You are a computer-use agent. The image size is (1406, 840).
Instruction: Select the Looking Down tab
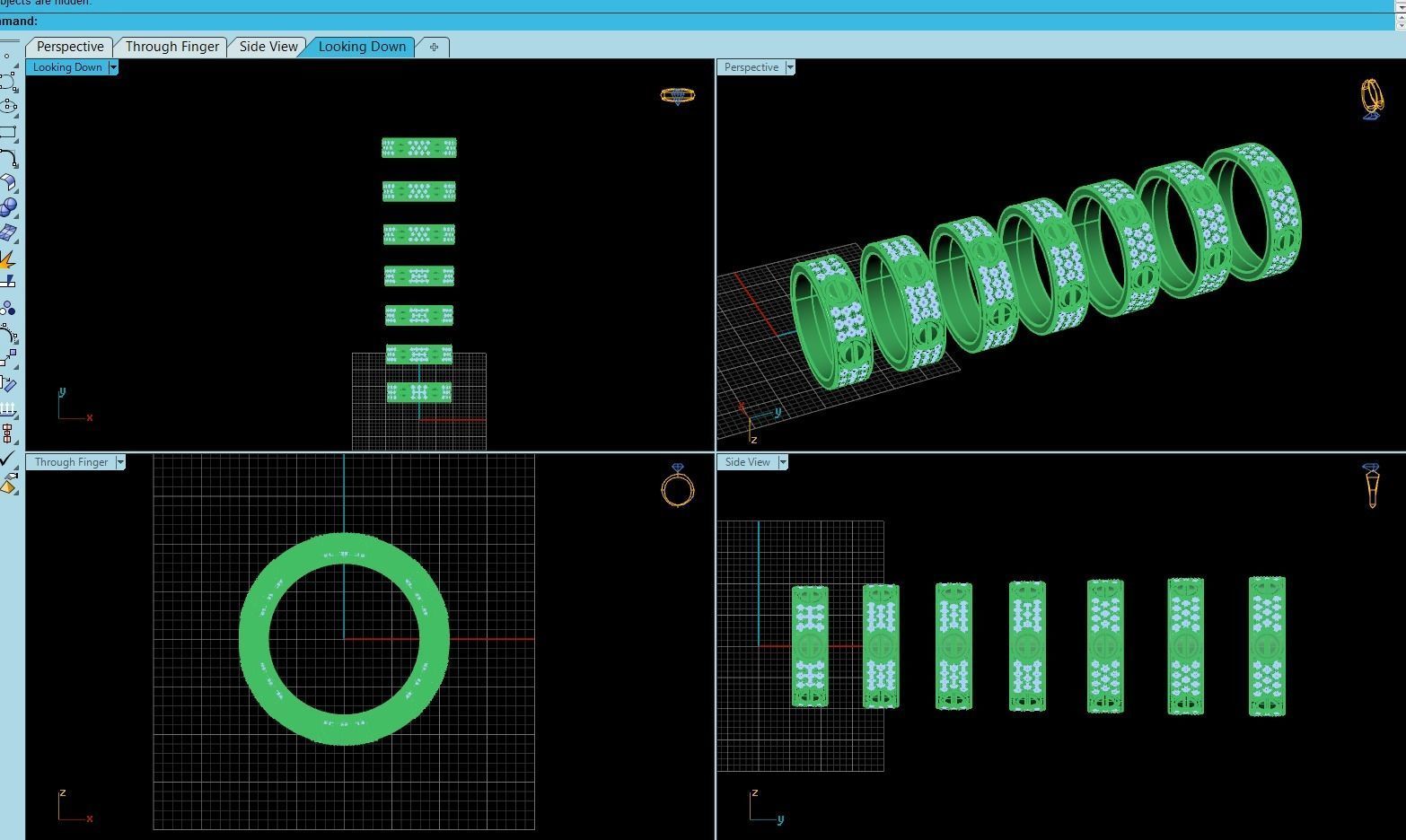(x=362, y=47)
